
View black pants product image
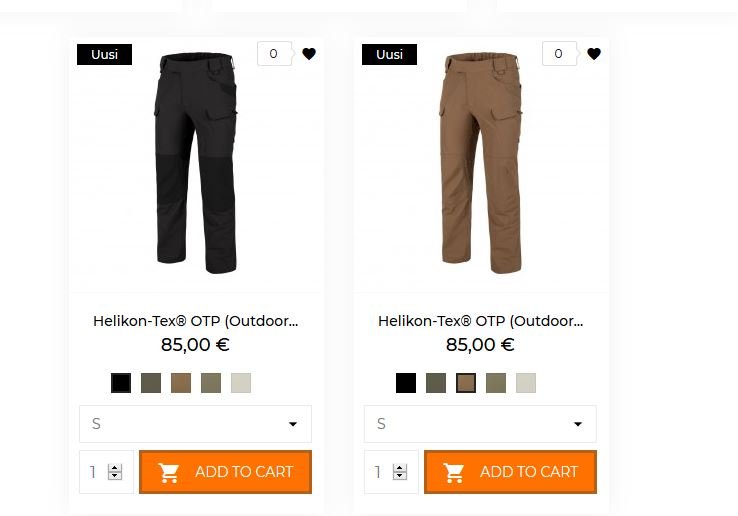[x=196, y=163]
